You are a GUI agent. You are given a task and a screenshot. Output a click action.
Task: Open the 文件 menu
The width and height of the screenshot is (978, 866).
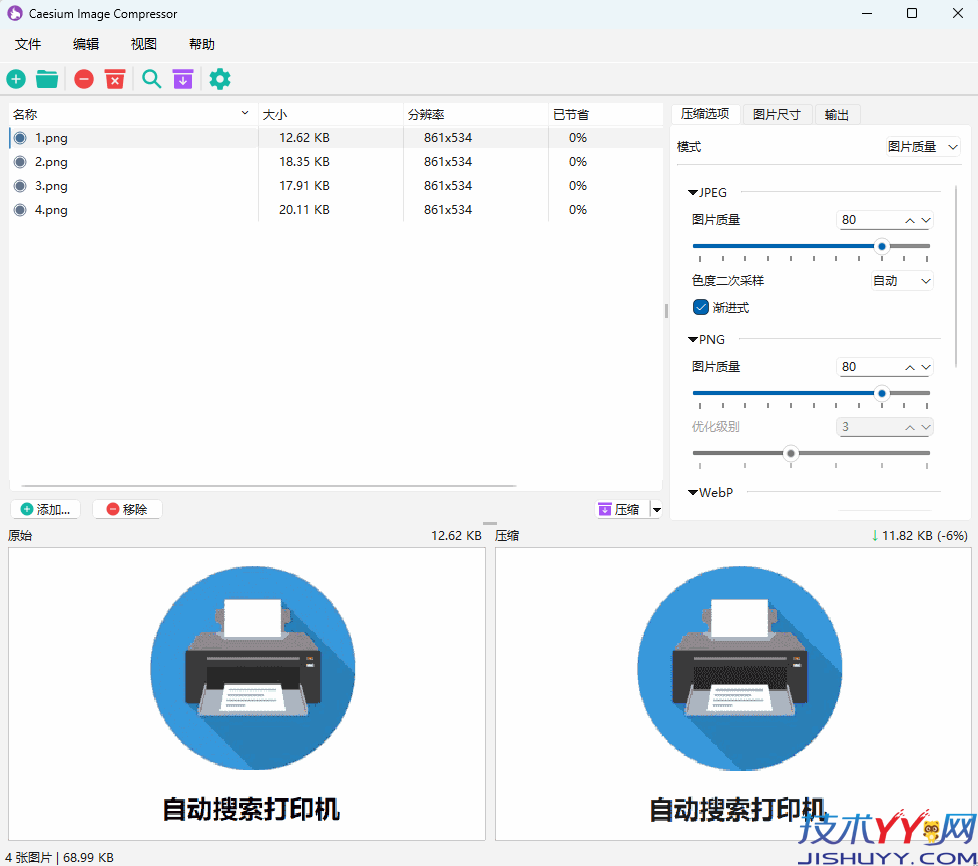click(28, 43)
